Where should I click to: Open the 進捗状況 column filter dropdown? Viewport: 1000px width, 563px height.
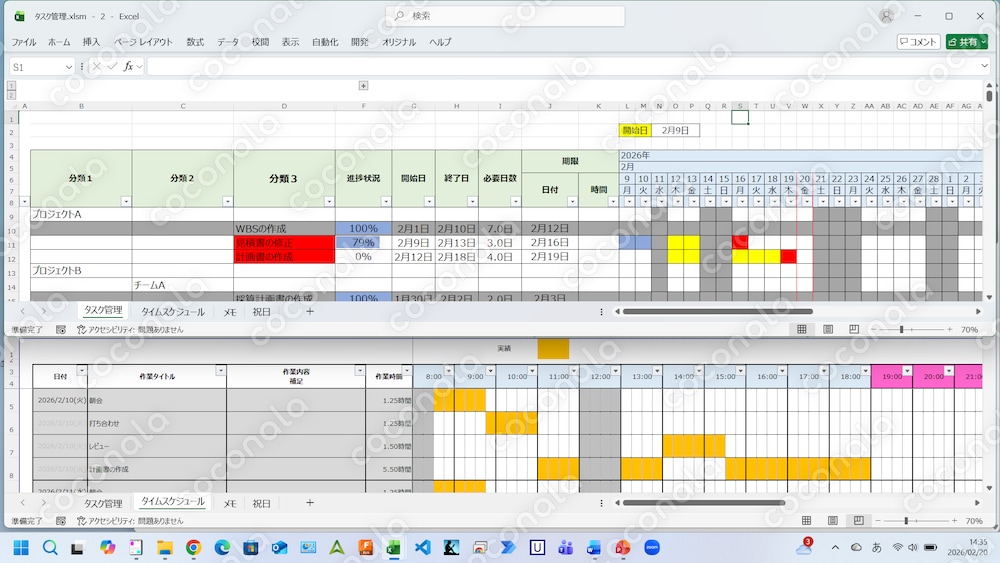385,201
